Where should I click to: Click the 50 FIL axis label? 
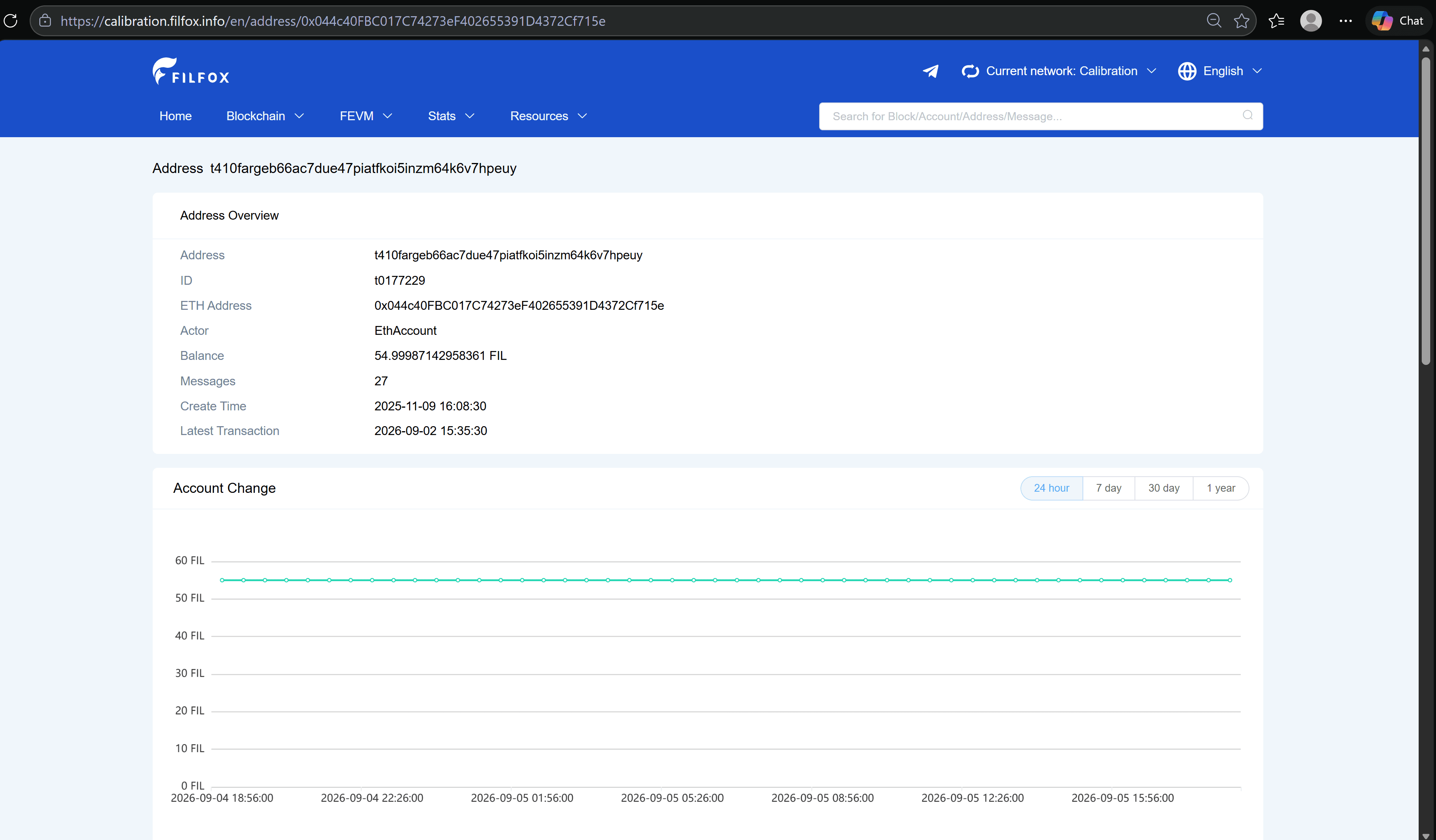190,598
